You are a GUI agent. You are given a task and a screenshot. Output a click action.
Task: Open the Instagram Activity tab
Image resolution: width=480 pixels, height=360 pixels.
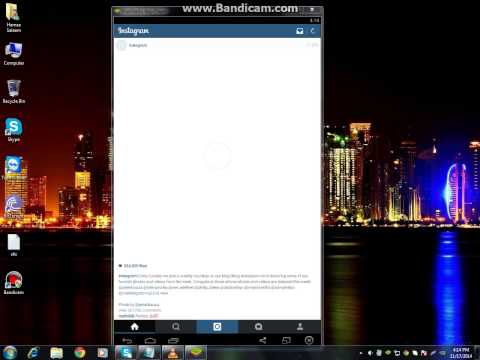(259, 327)
